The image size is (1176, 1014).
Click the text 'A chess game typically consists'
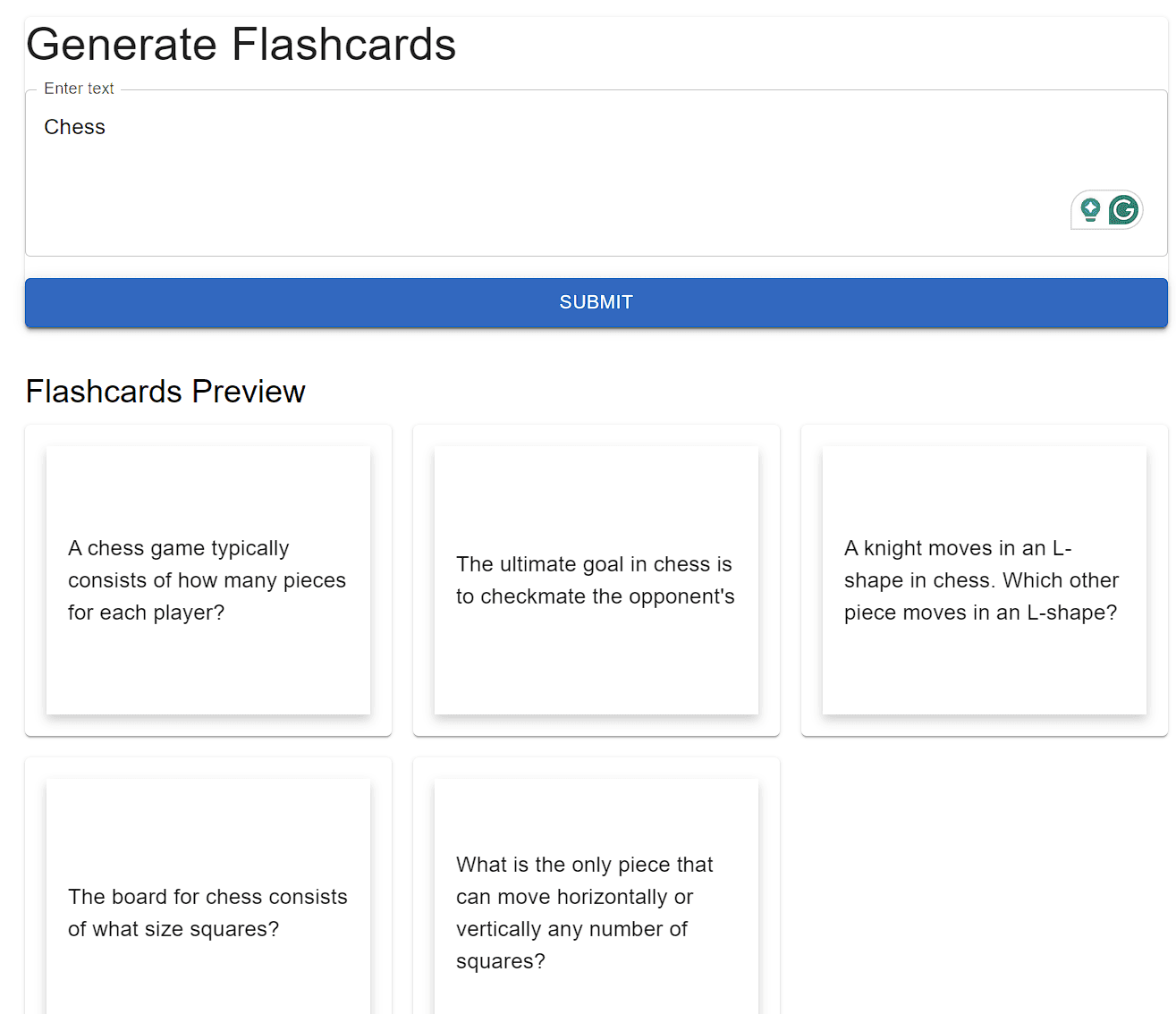coord(206,563)
